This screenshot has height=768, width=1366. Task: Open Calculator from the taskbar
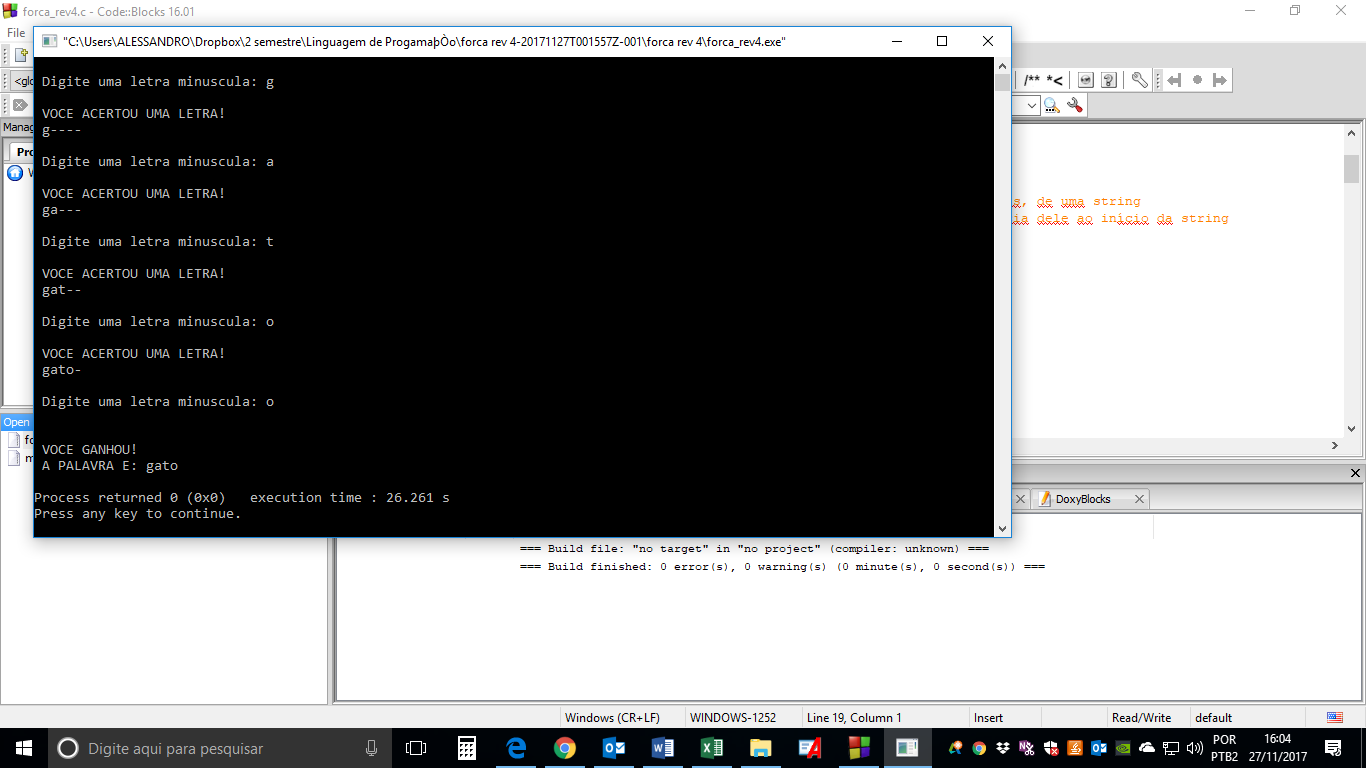466,748
